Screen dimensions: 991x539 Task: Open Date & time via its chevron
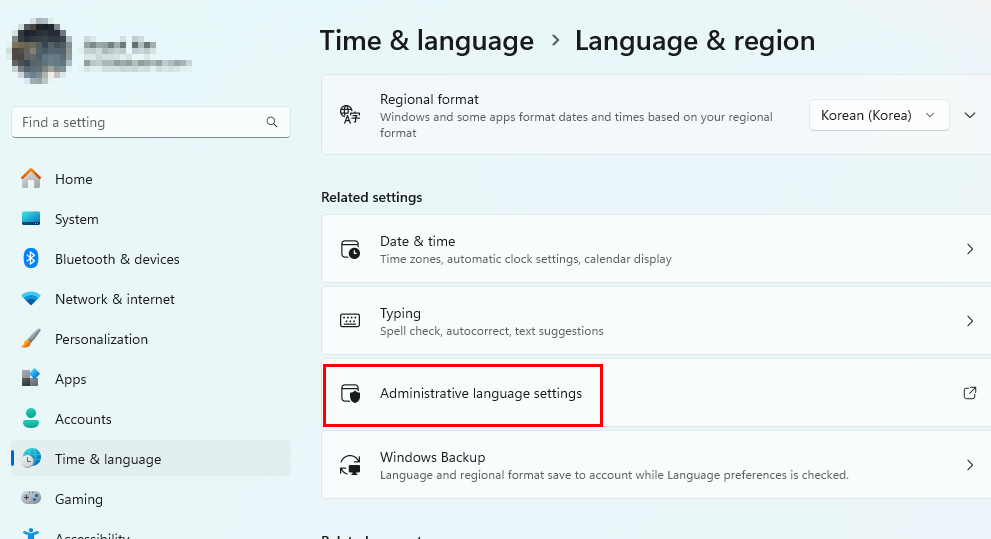click(970, 249)
